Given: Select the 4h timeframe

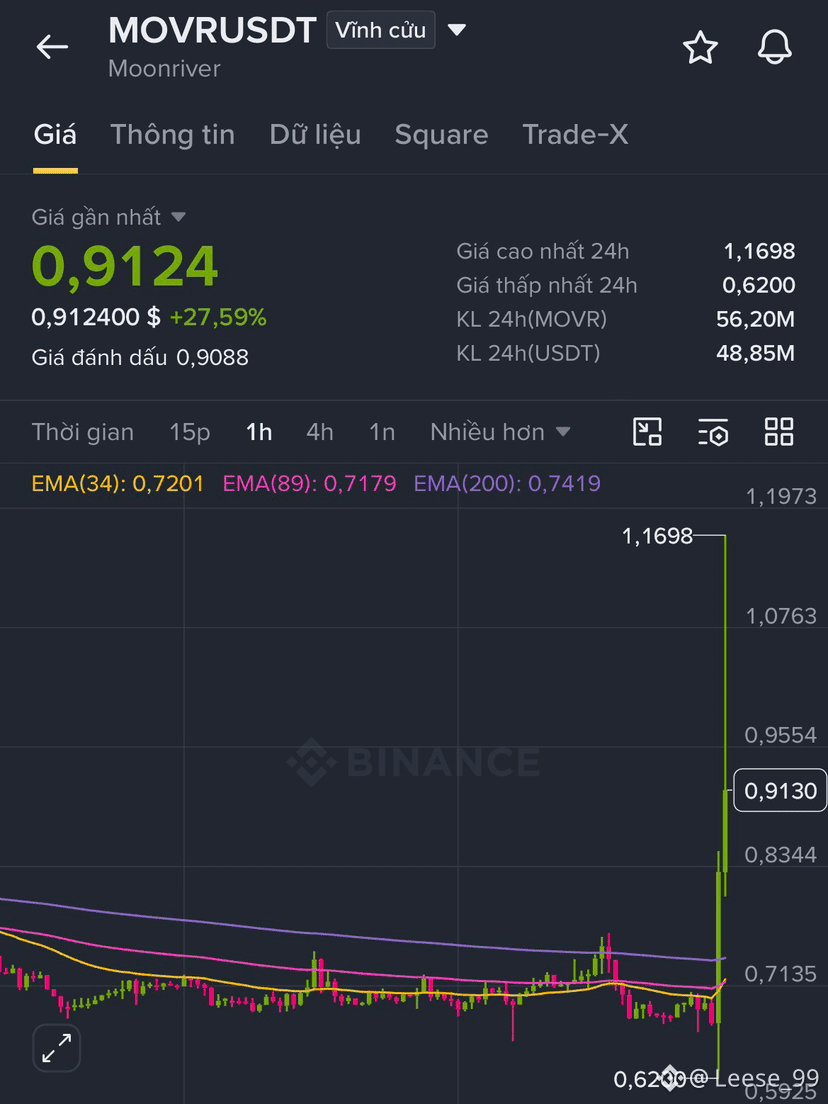Looking at the screenshot, I should click(x=320, y=432).
